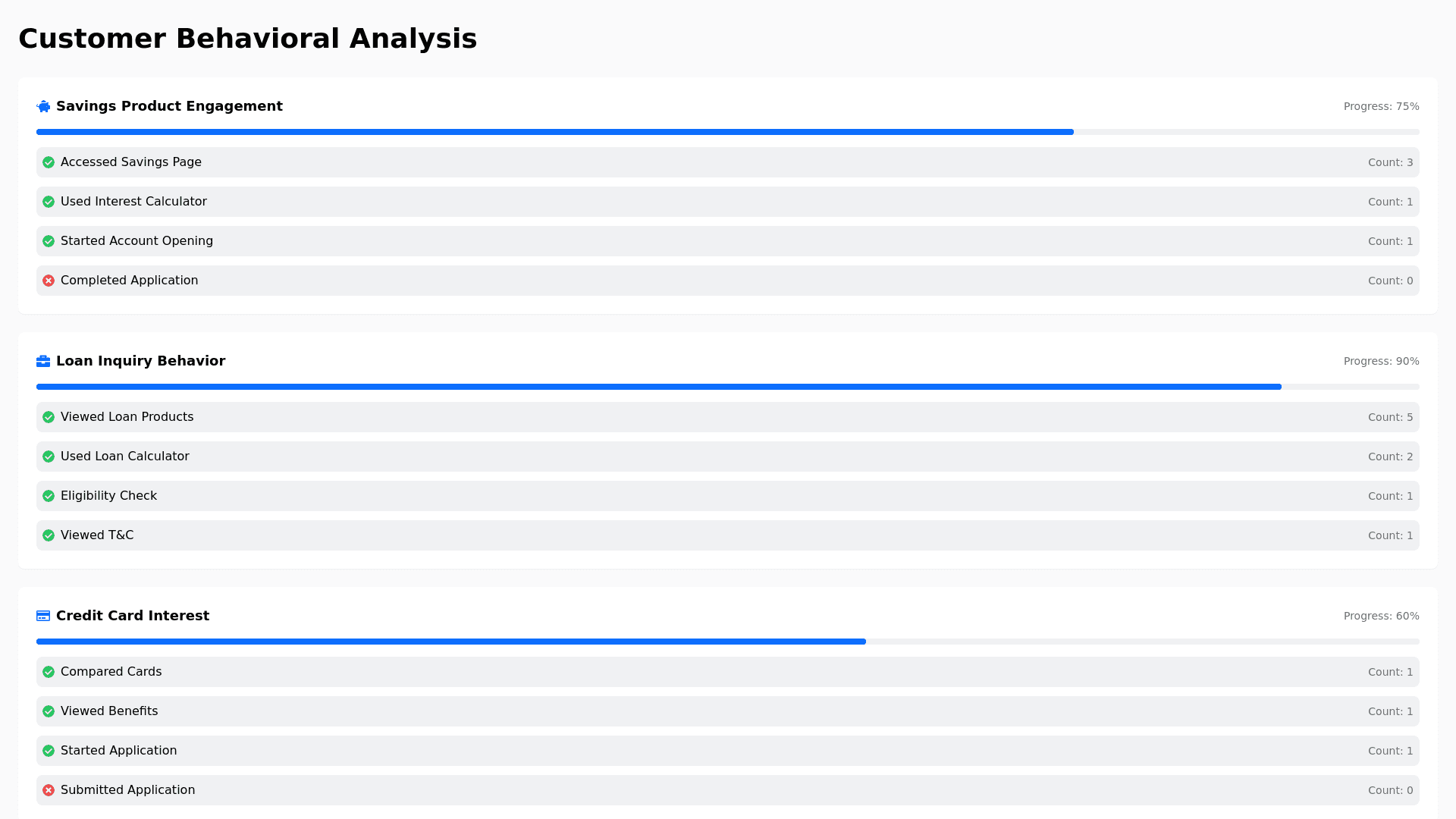Screen dimensions: 1456x819
Task: Click the Savings Product Engagement progress bar
Action: click(x=727, y=133)
